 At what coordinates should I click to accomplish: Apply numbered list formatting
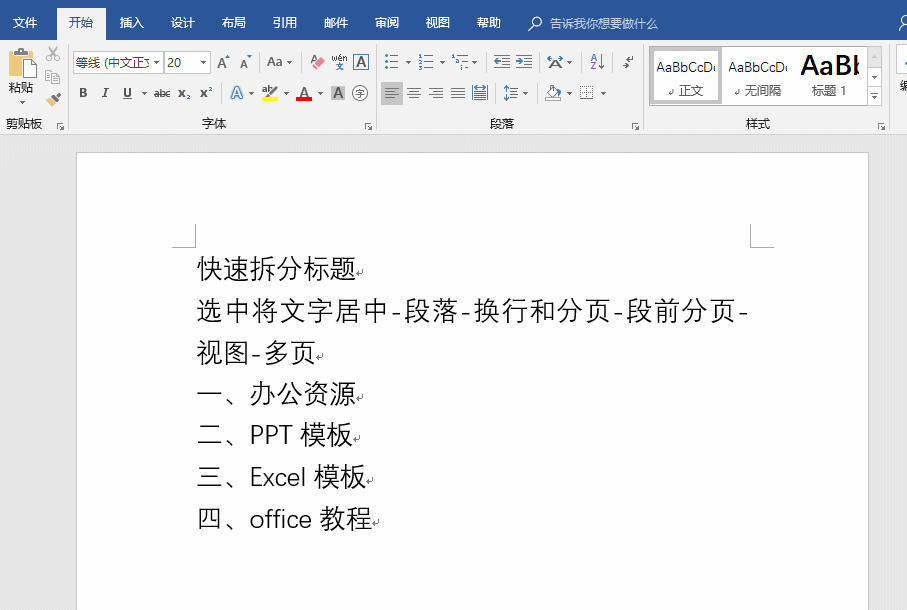click(426, 62)
